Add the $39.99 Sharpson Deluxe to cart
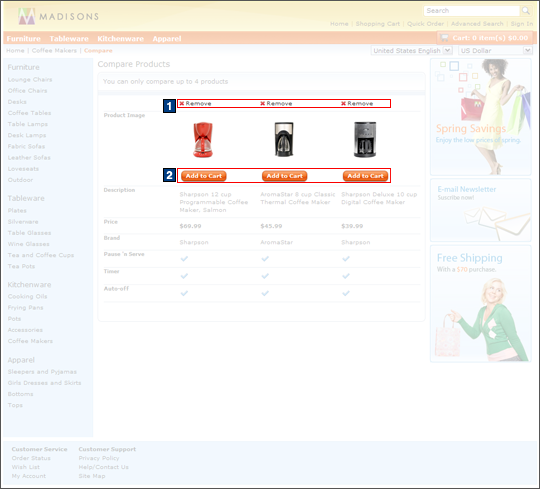The width and height of the screenshot is (540, 489). click(365, 176)
